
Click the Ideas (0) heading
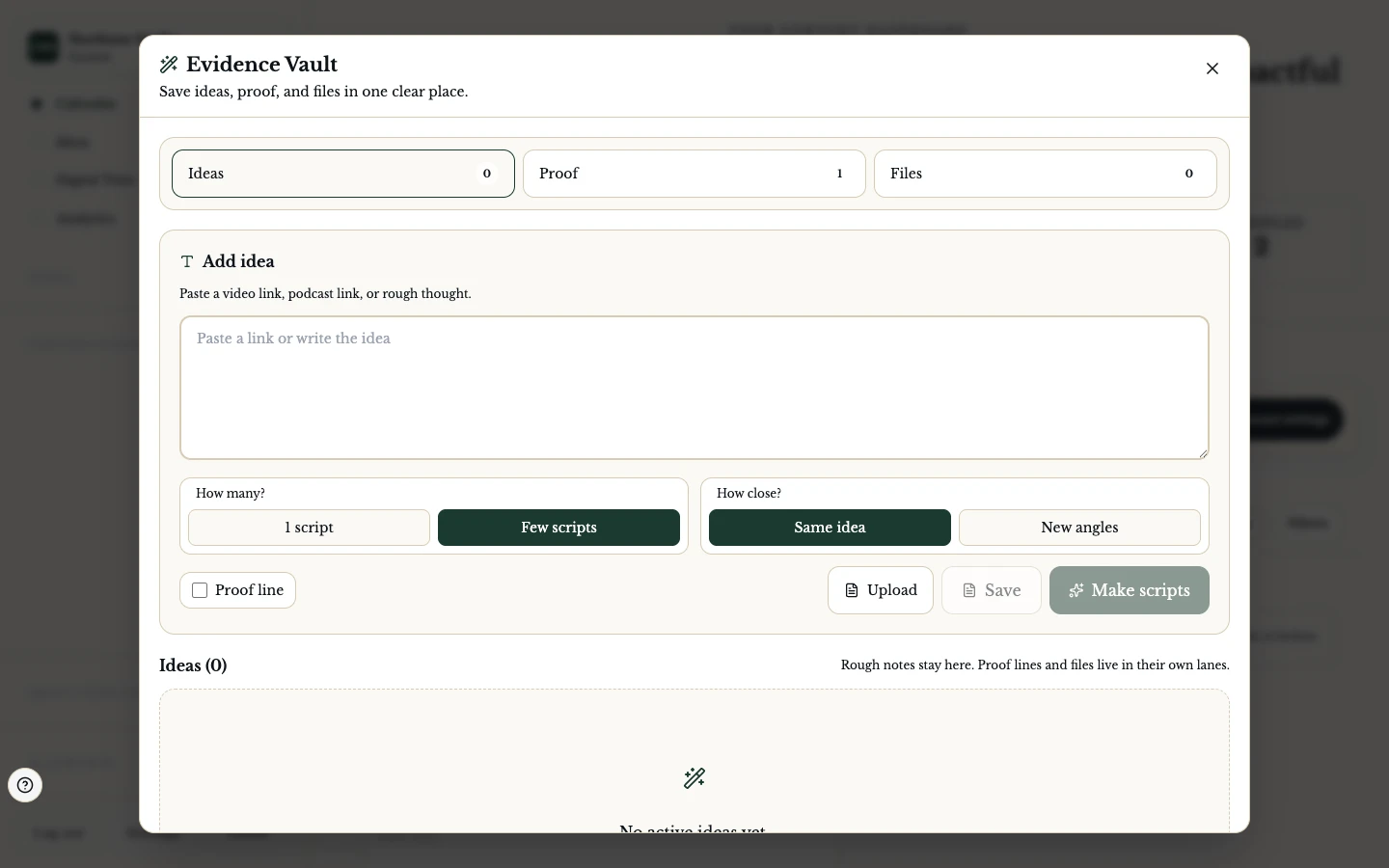[193, 665]
